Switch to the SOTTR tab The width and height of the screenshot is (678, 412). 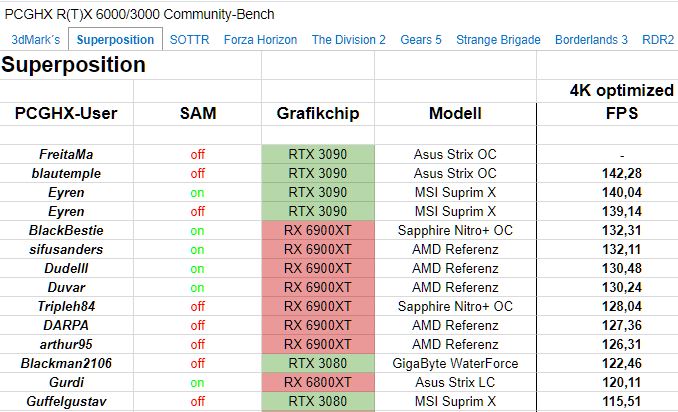189,40
